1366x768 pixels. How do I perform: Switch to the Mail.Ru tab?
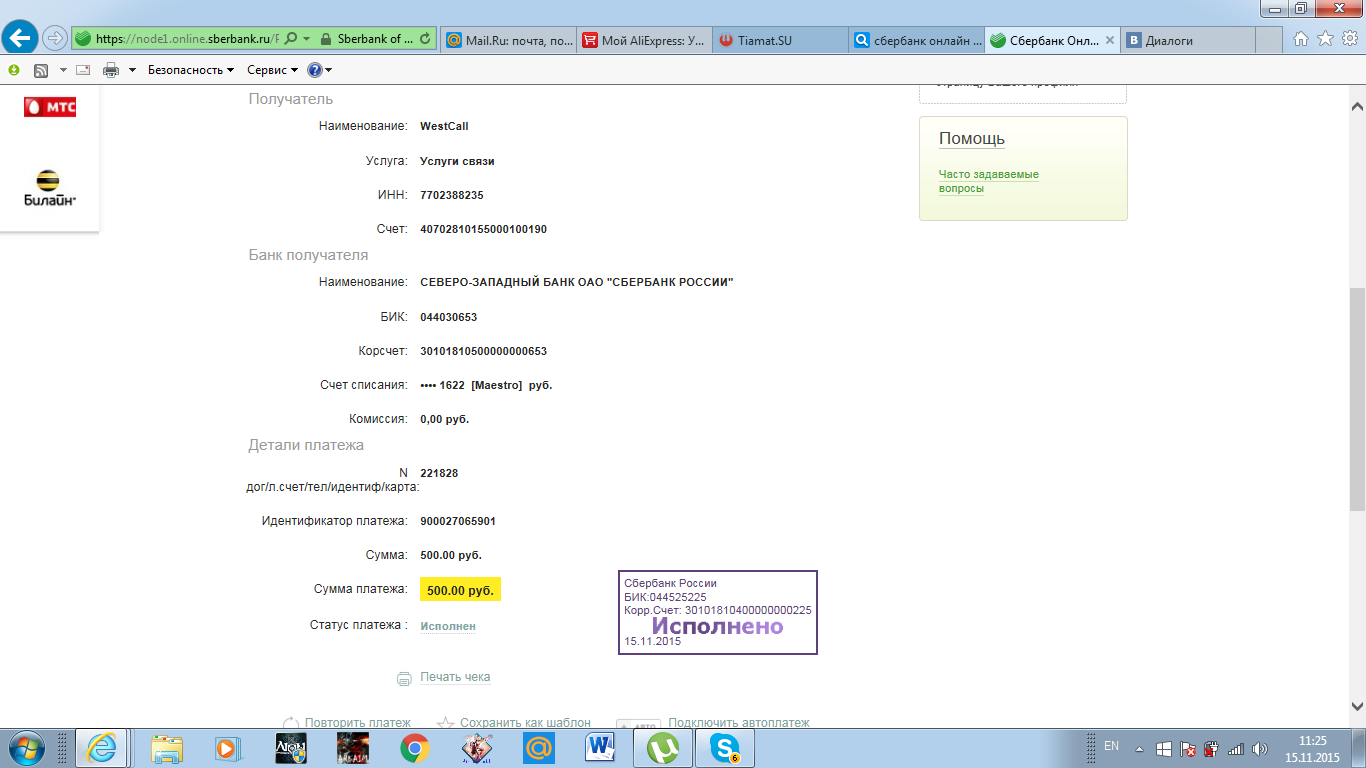(508, 41)
